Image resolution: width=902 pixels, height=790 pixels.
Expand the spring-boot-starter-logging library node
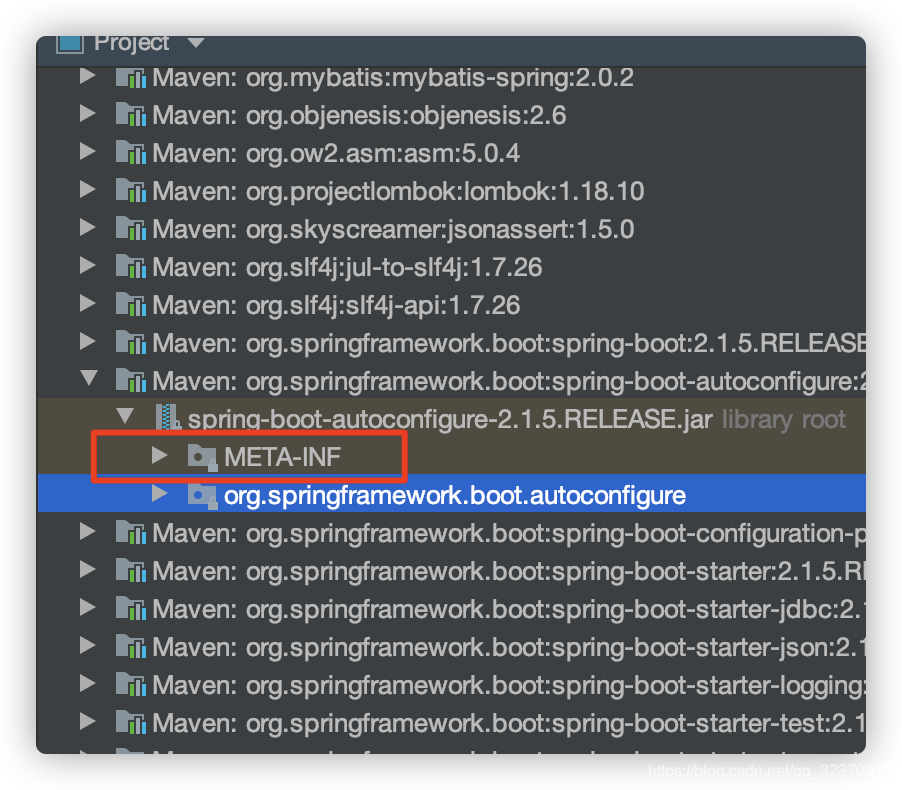click(87, 684)
